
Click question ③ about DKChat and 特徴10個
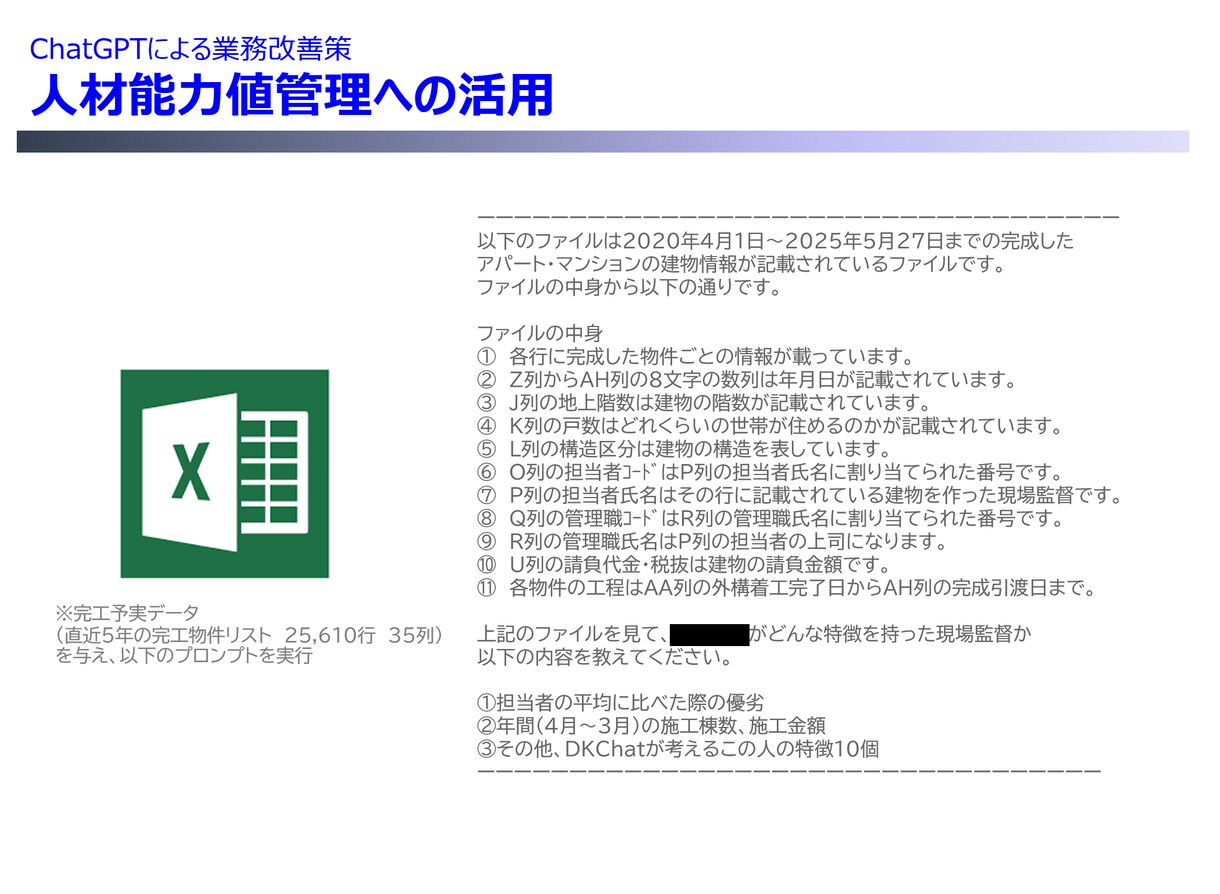[678, 749]
